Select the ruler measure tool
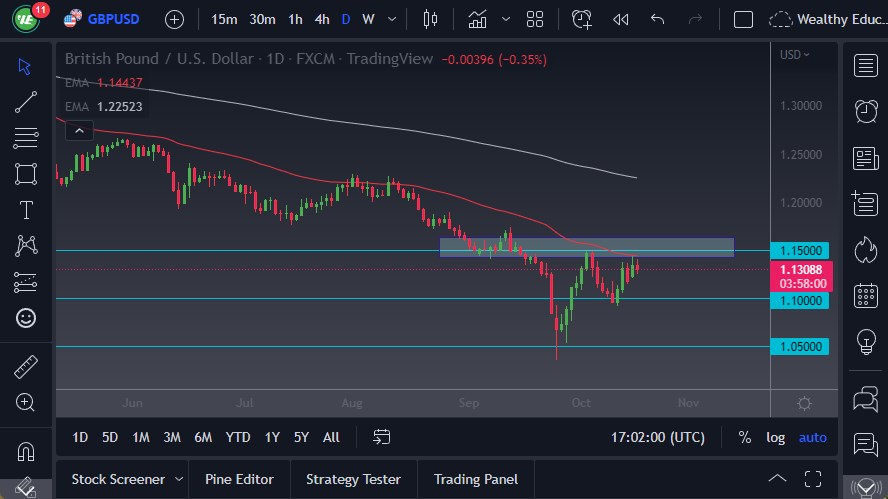This screenshot has height=499, width=888. coord(26,367)
